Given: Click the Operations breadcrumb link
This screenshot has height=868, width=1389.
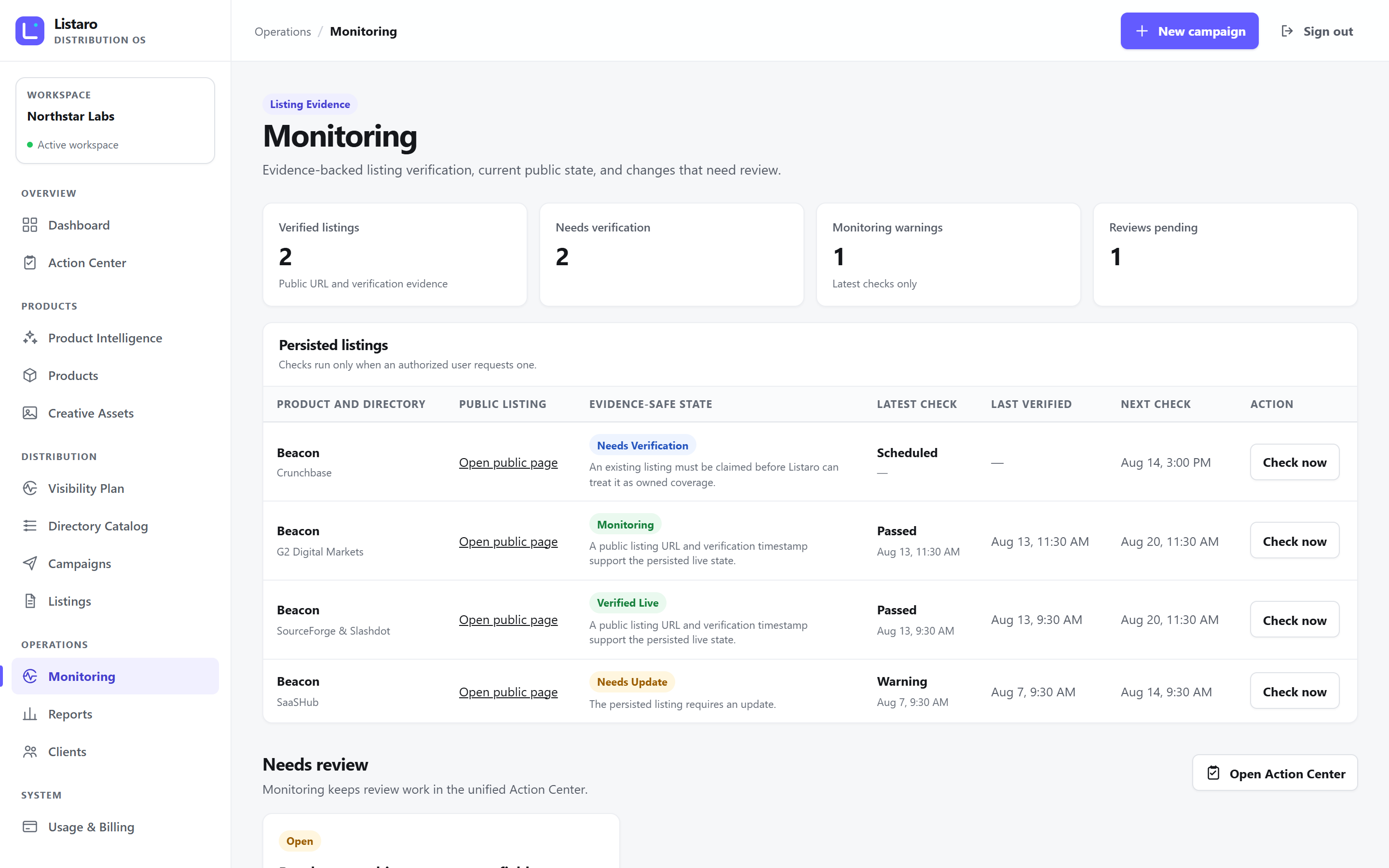Looking at the screenshot, I should (x=283, y=31).
